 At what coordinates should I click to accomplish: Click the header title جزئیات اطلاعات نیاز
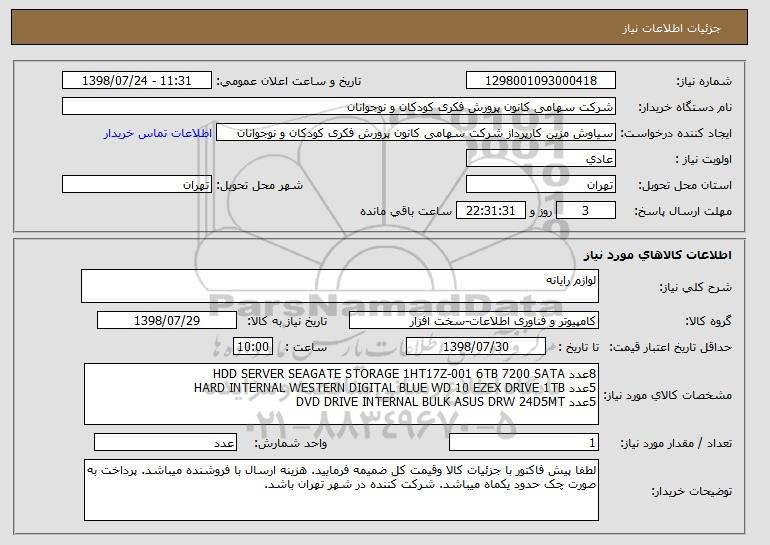coord(671,28)
